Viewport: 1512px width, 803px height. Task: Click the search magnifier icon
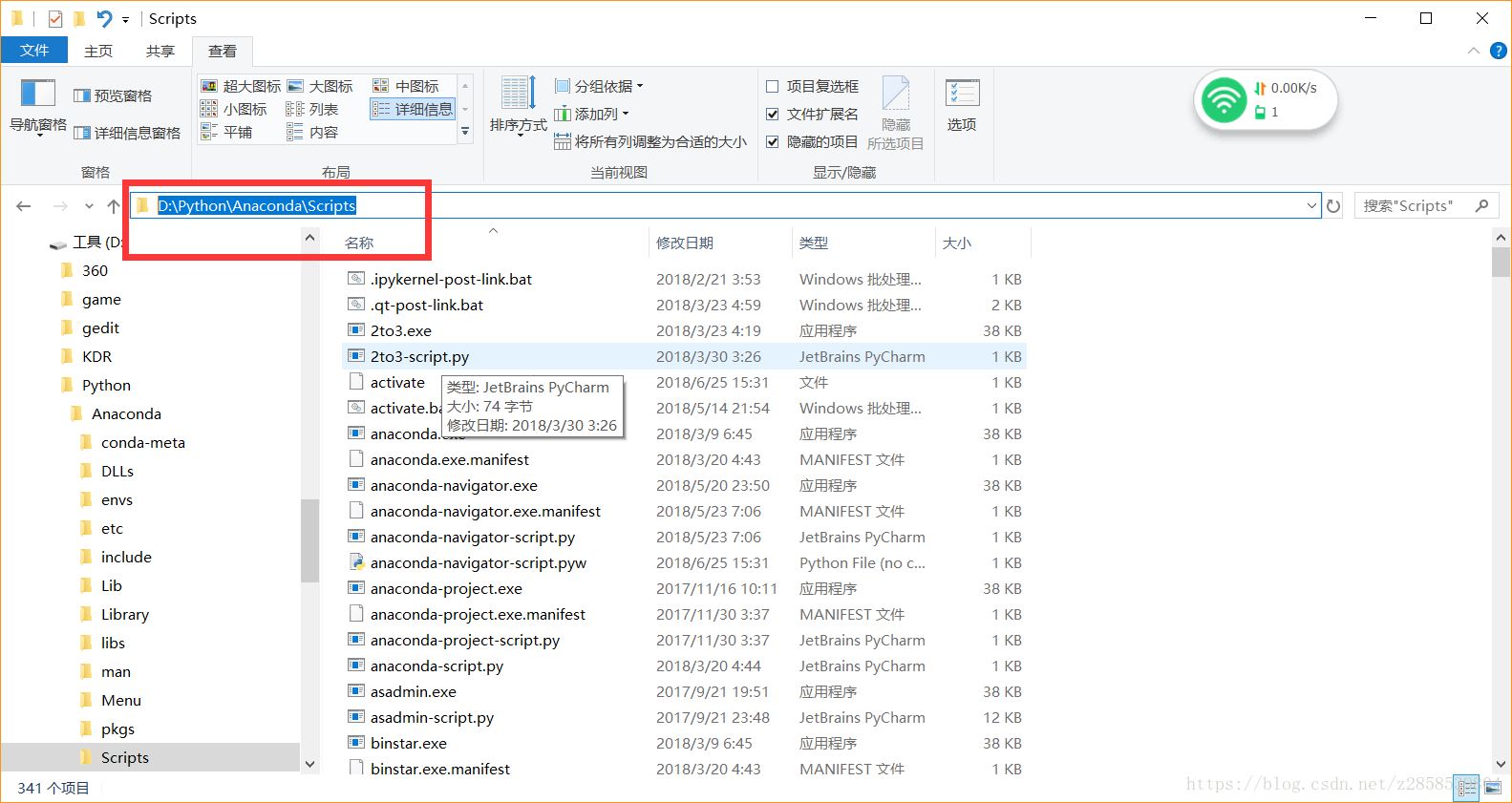pyautogui.click(x=1481, y=205)
